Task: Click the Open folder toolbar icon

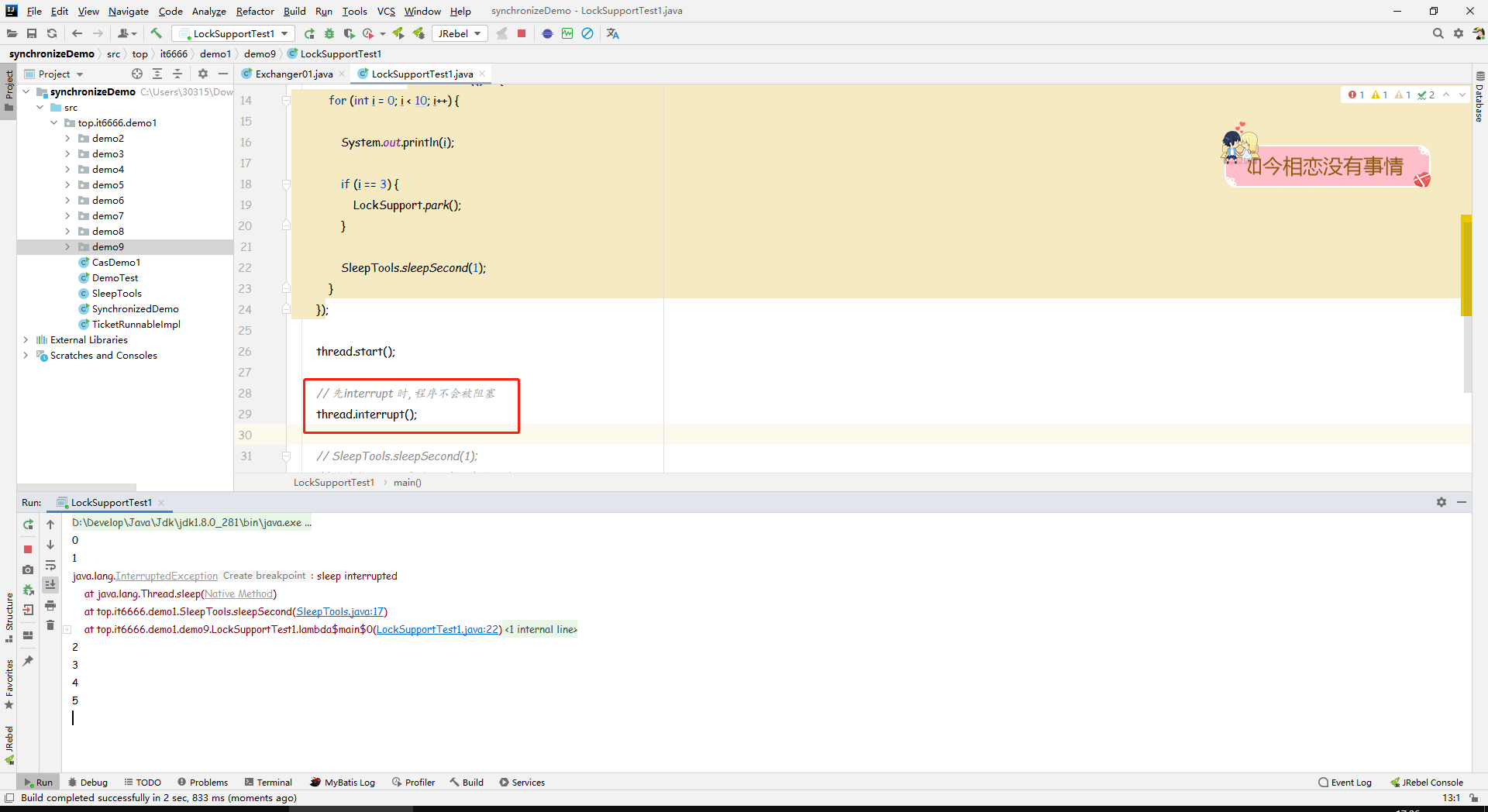Action: [12, 33]
